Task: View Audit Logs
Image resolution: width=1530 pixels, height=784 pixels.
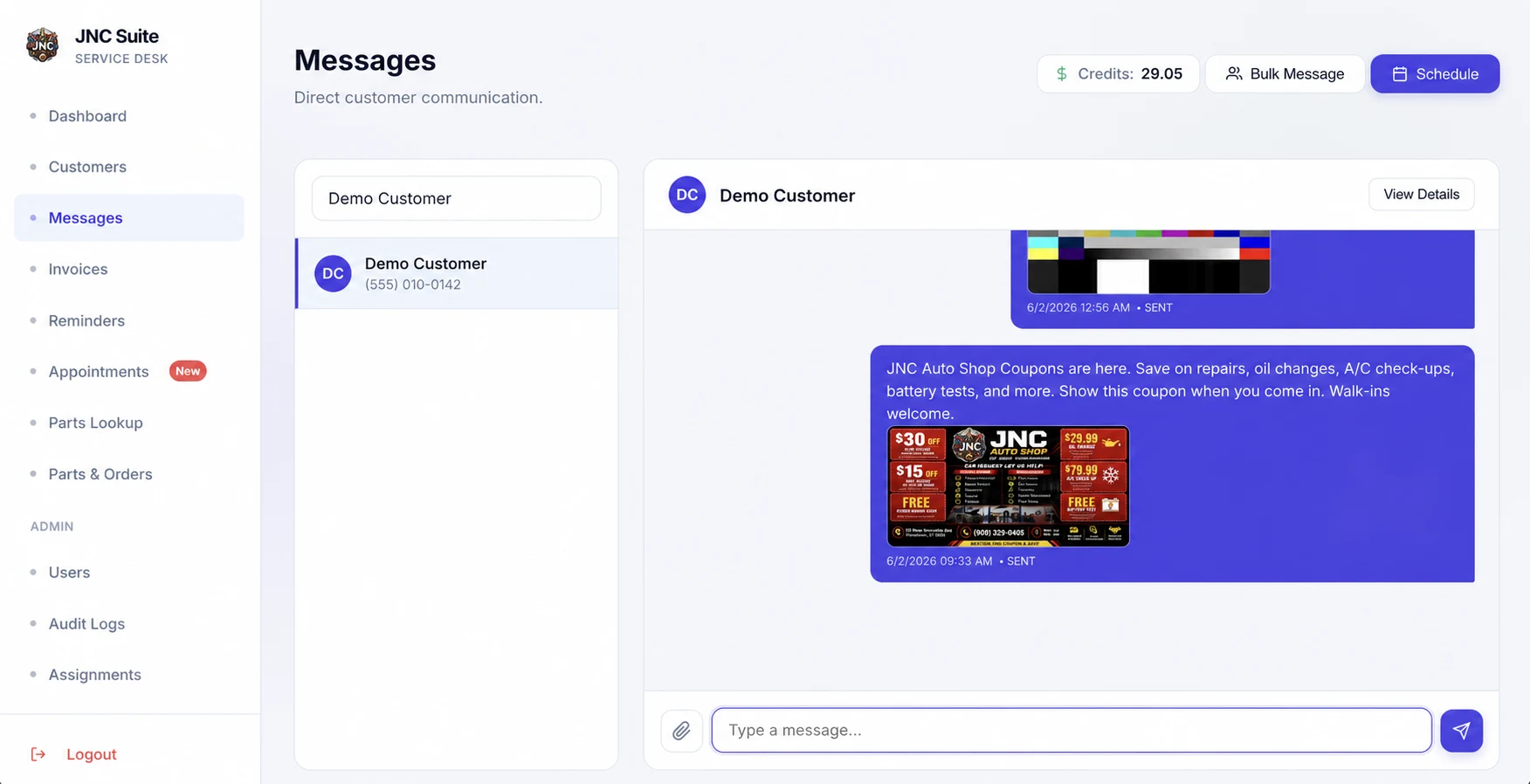Action: (x=86, y=624)
